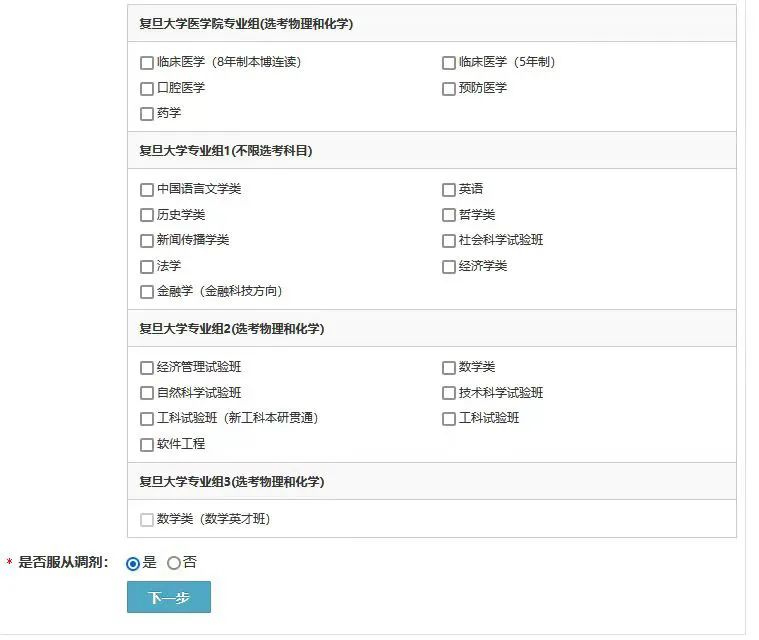Enable the 预防医学 option
The height and width of the screenshot is (640, 759).
tap(449, 89)
